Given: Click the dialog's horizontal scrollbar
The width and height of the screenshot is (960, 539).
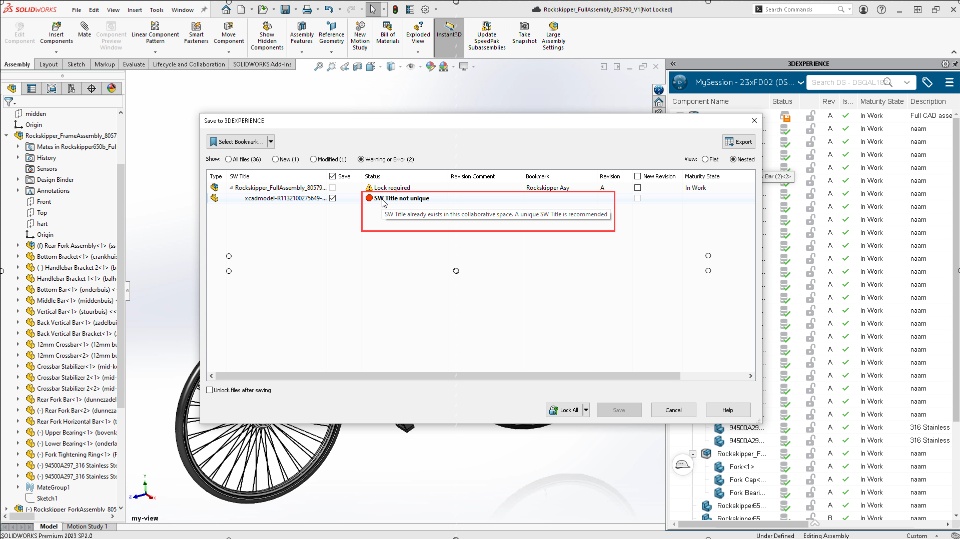Looking at the screenshot, I should point(448,376).
